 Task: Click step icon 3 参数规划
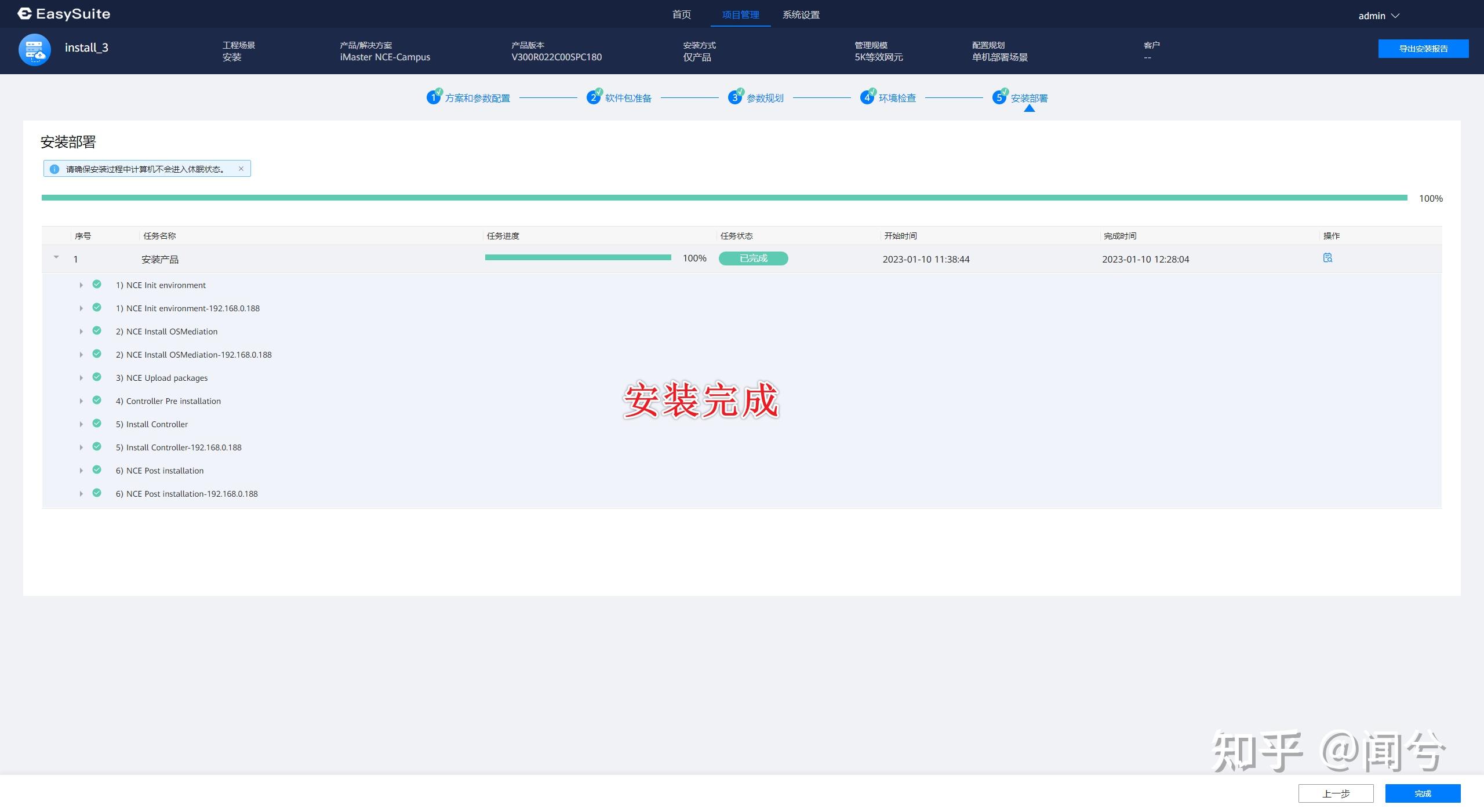[x=734, y=97]
